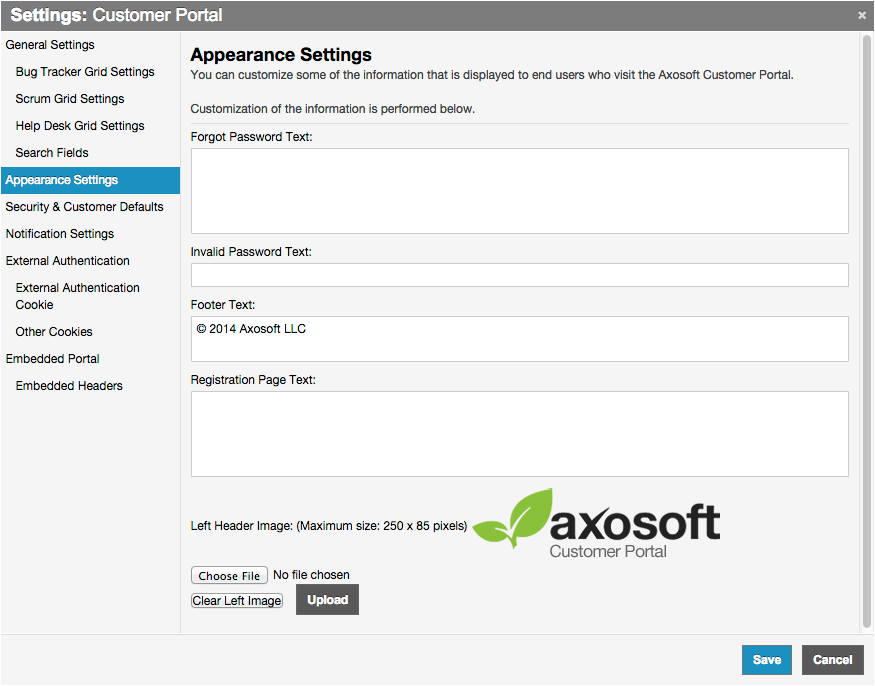
Task: Open Embedded Headers settings
Action: [69, 386]
